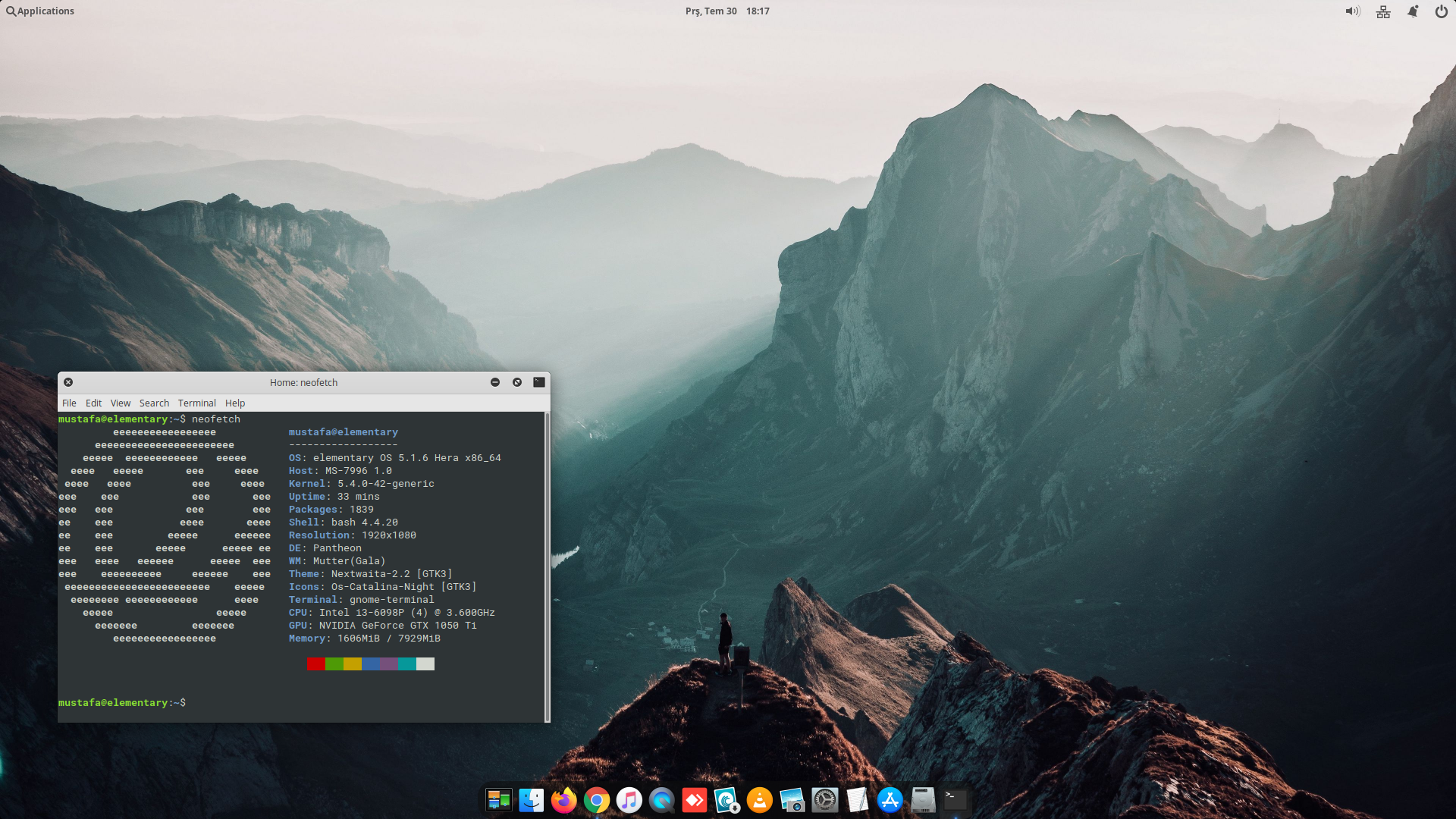This screenshot has width=1456, height=819.
Task: Click the 'Home: neofetch' window title
Action: click(303, 382)
